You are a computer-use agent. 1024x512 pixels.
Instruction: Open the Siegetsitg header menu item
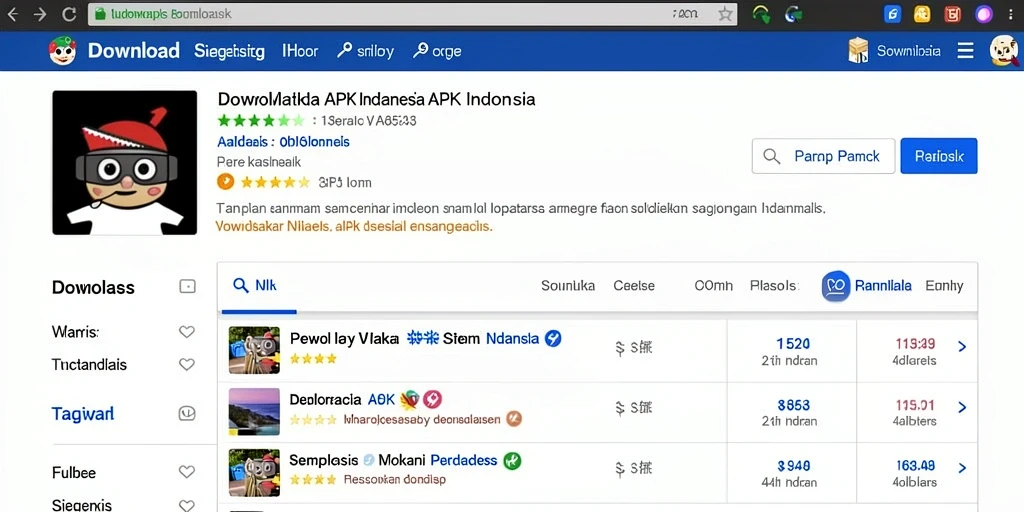coord(229,51)
